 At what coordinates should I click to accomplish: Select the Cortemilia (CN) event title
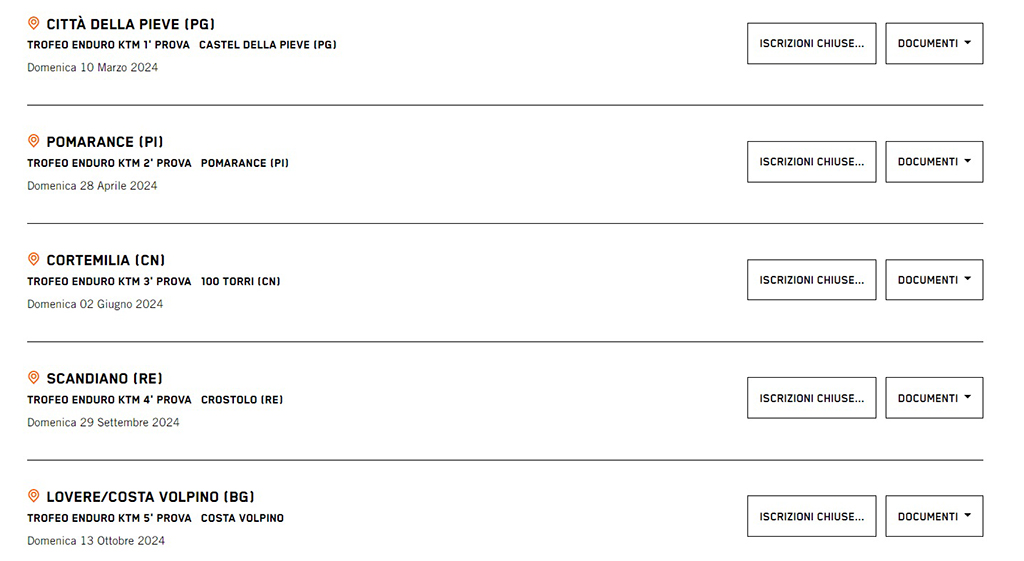105,260
